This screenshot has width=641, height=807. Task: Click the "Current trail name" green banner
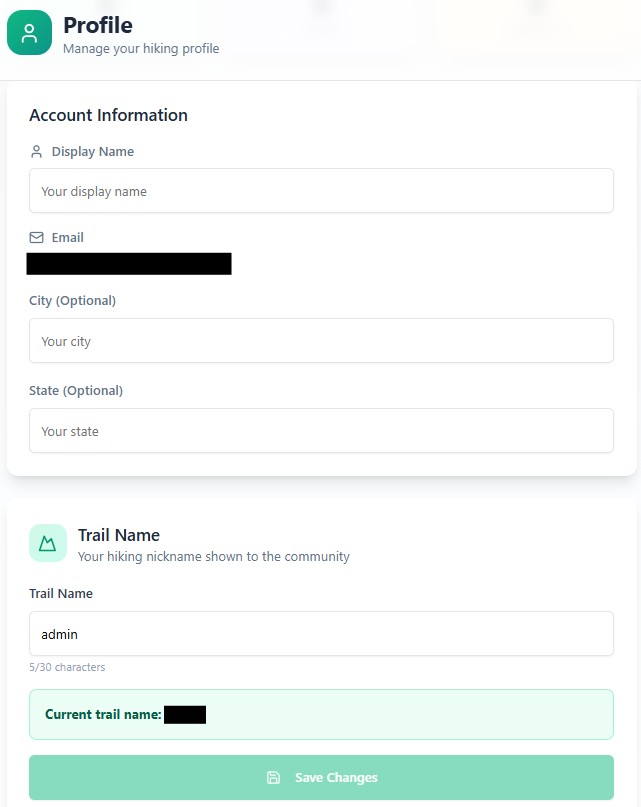click(321, 715)
